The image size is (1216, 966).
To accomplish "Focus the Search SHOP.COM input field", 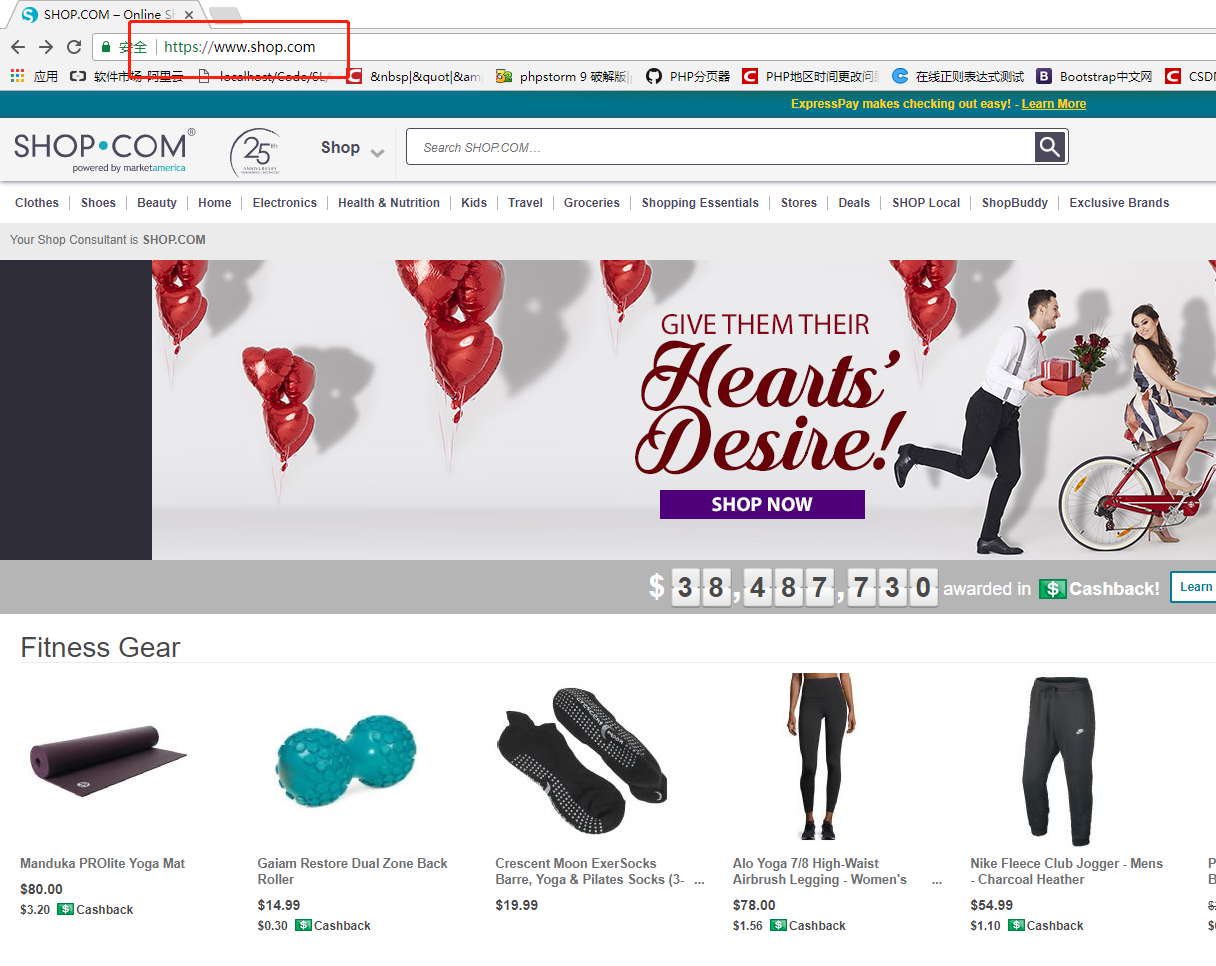I will tap(720, 147).
